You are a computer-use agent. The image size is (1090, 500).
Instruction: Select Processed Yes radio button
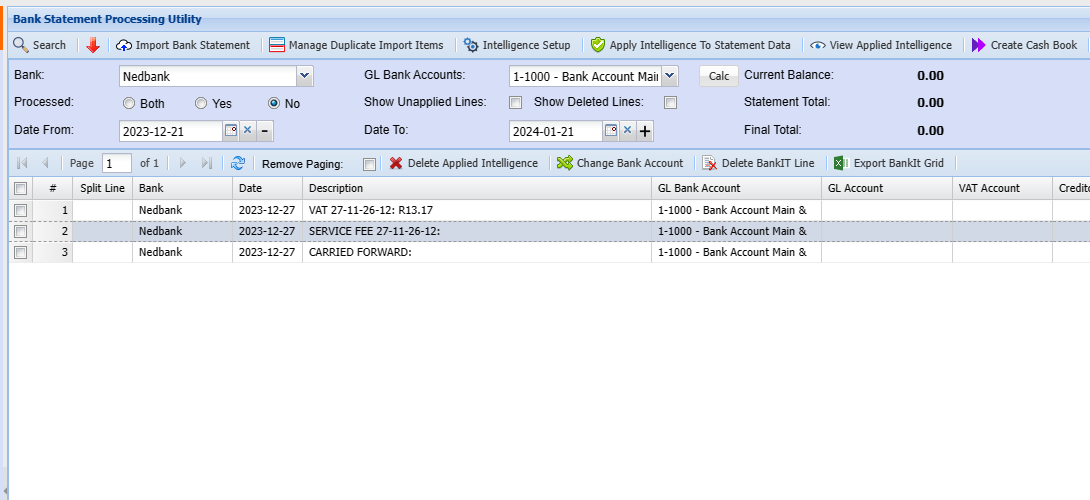click(x=201, y=104)
